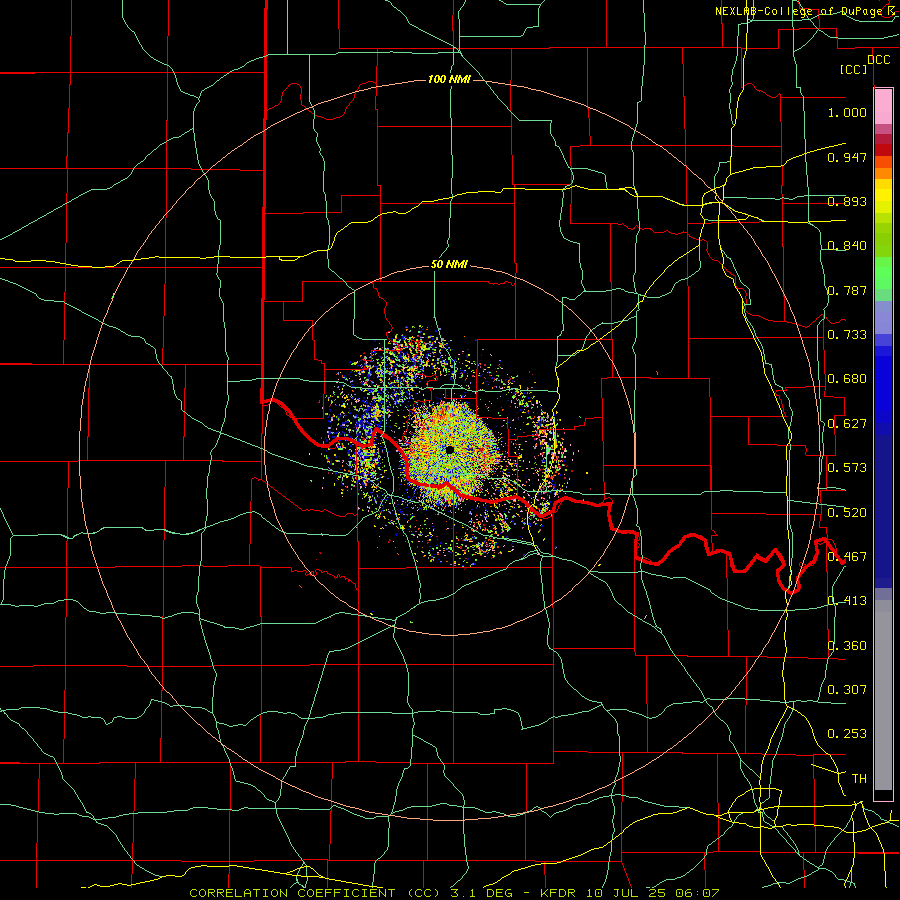
Task: Click the bright green color bar segment
Action: [883, 273]
